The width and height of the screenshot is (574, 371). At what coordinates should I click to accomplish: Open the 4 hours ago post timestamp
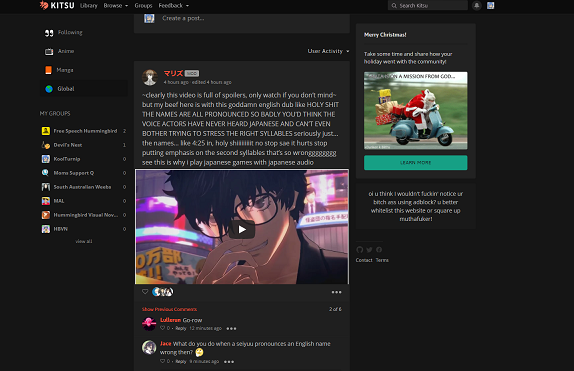pyautogui.click(x=176, y=82)
